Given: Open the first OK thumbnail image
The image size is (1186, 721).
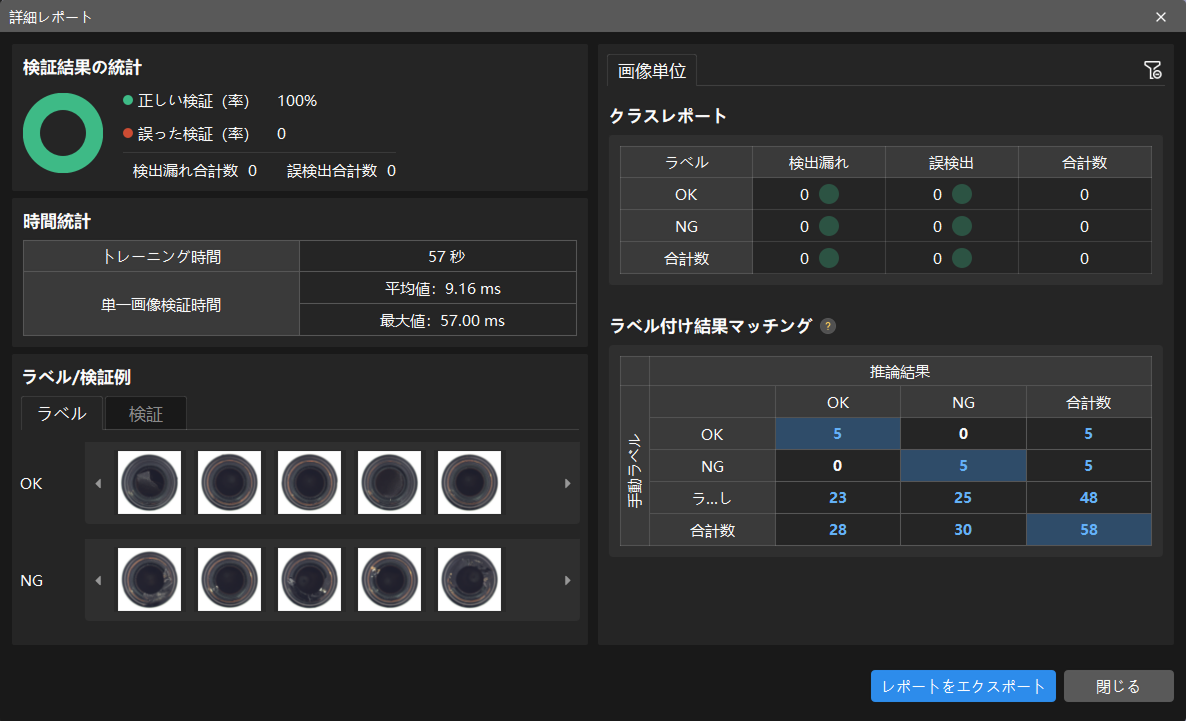Looking at the screenshot, I should coord(150,483).
